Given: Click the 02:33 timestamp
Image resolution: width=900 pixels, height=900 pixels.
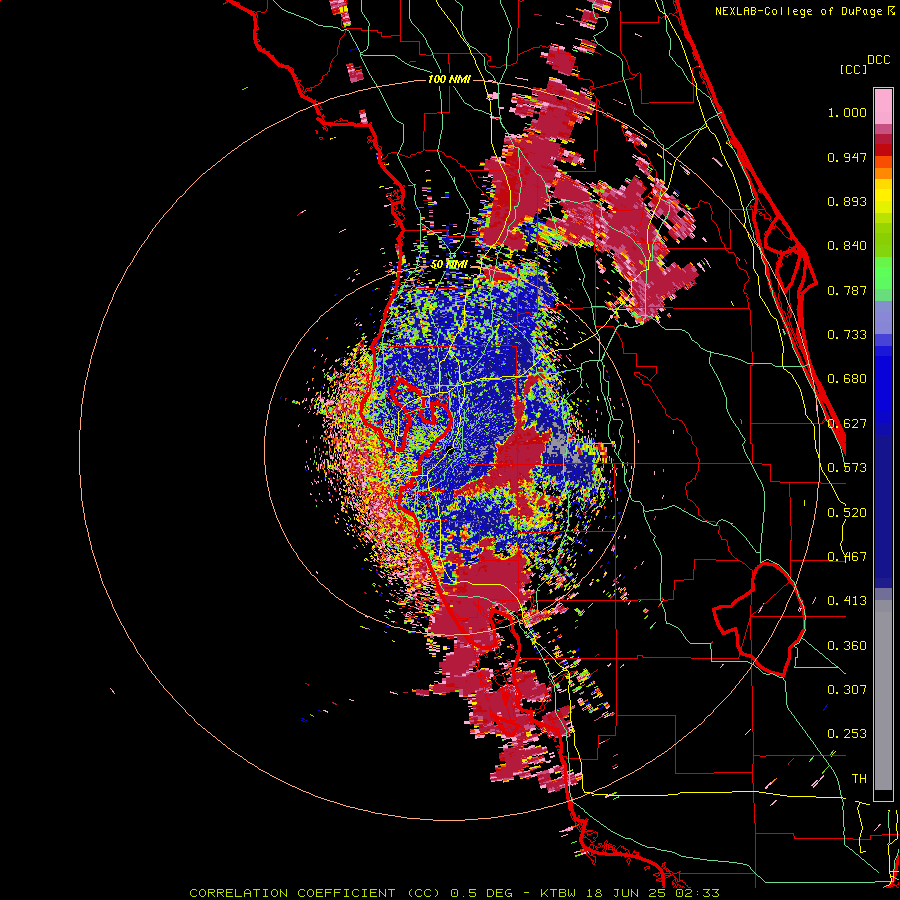Looking at the screenshot, I should [x=697, y=893].
